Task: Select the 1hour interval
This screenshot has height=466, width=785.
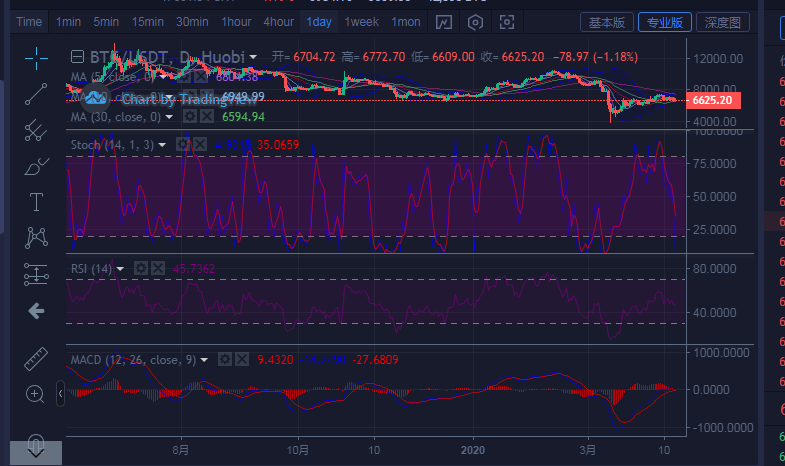Action: coord(236,22)
